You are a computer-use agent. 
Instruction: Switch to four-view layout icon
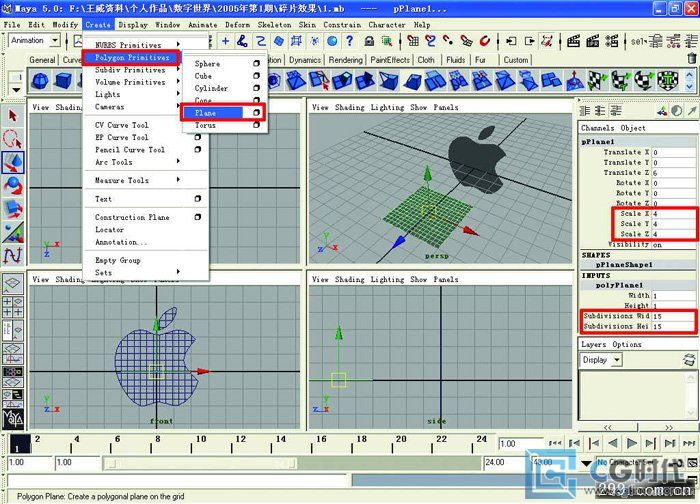click(x=12, y=307)
